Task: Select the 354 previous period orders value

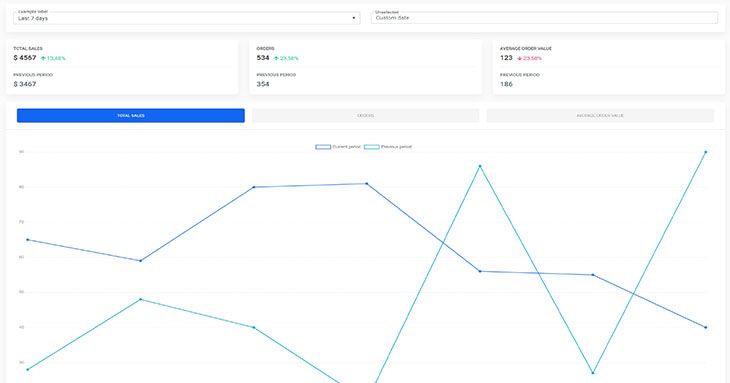Action: (x=263, y=84)
